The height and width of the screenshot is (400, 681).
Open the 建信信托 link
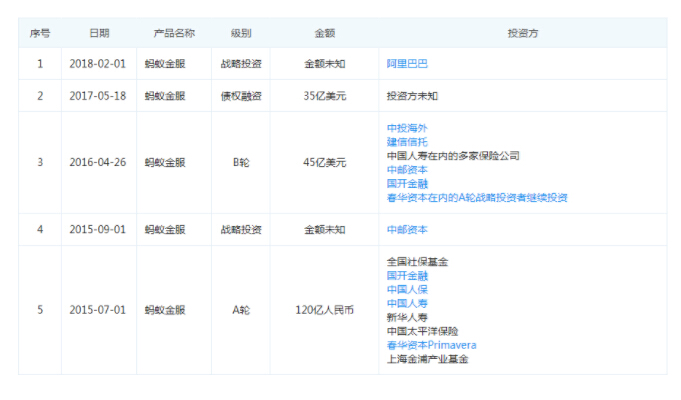click(x=407, y=142)
